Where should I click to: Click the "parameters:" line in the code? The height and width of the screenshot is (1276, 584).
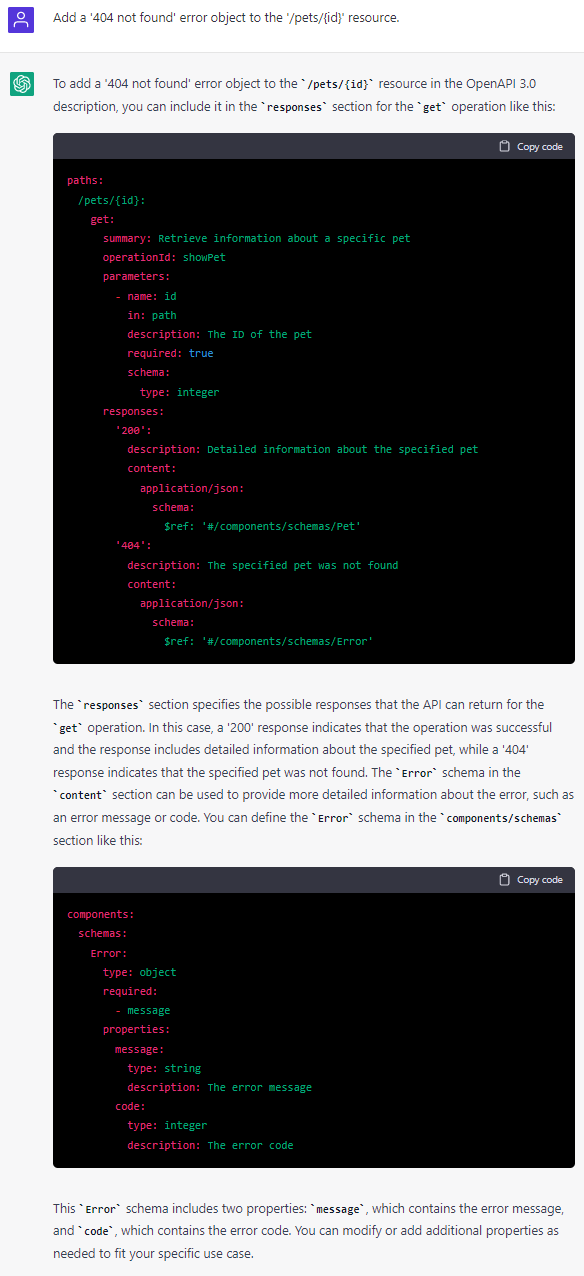coord(136,277)
